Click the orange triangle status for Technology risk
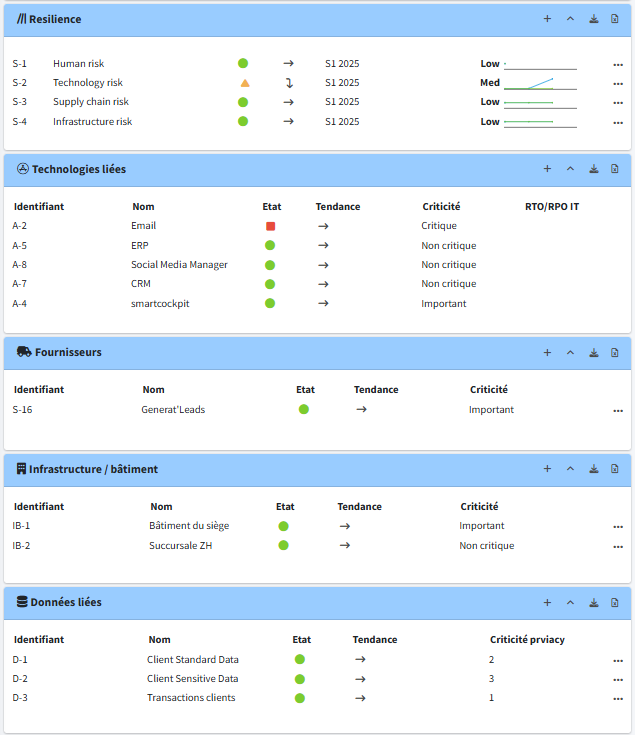 (245, 83)
